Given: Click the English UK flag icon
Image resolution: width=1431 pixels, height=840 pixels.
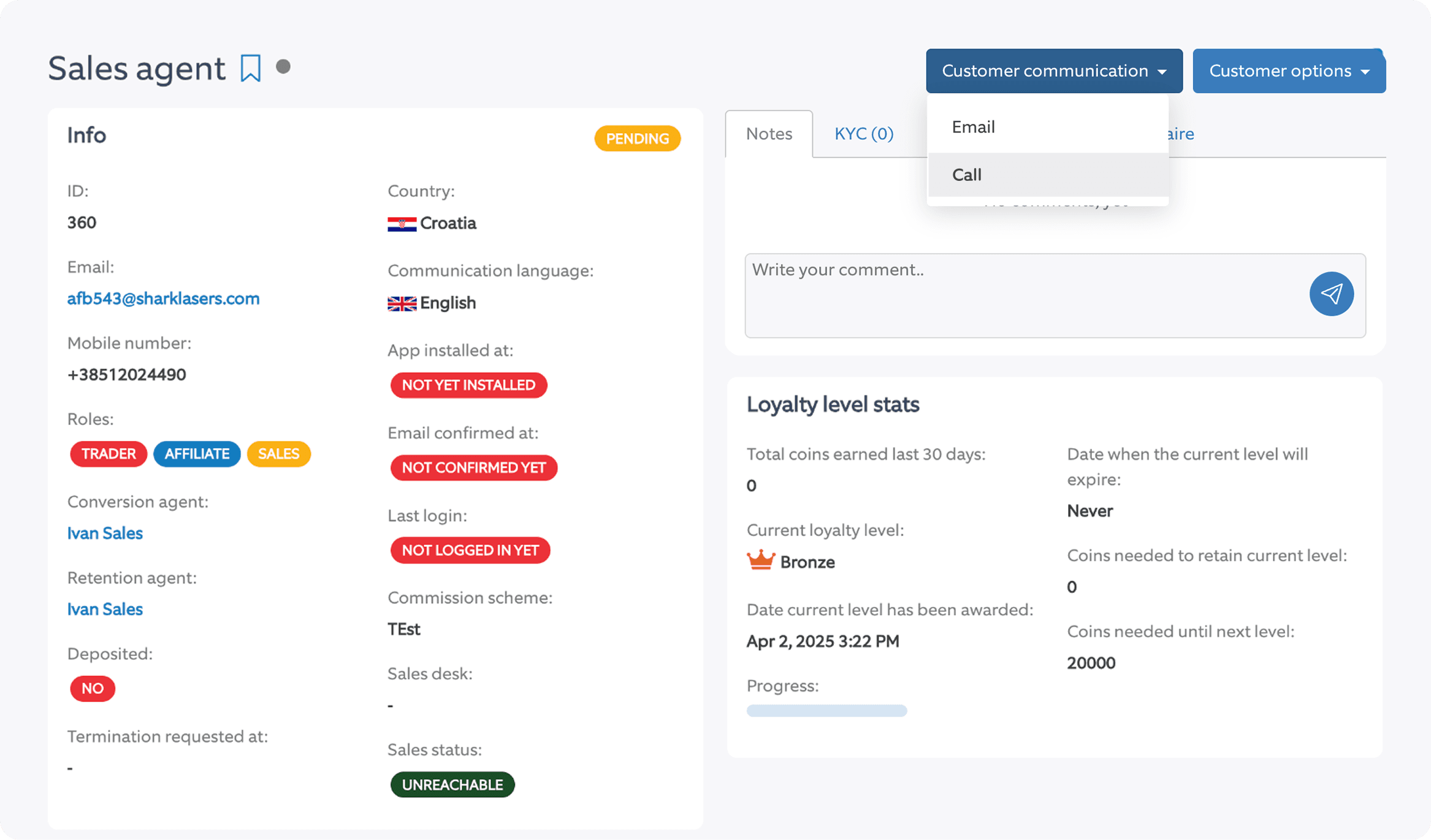Looking at the screenshot, I should click(402, 304).
